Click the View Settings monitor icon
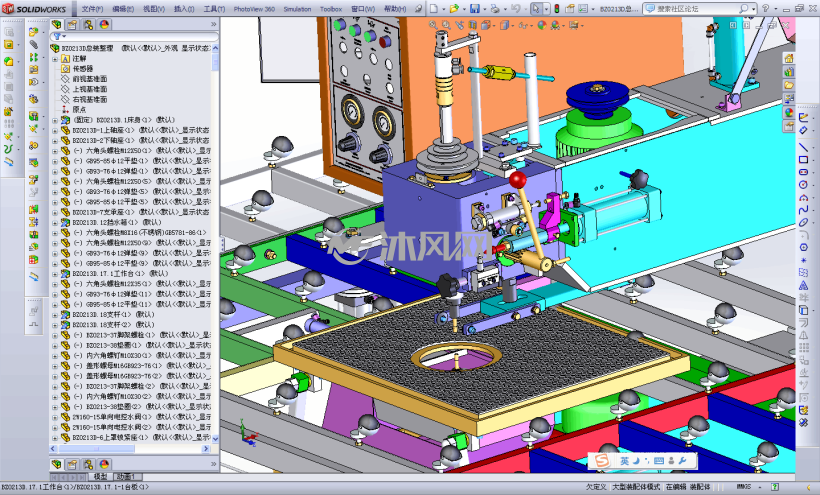The height and width of the screenshot is (495, 820). (x=575, y=25)
